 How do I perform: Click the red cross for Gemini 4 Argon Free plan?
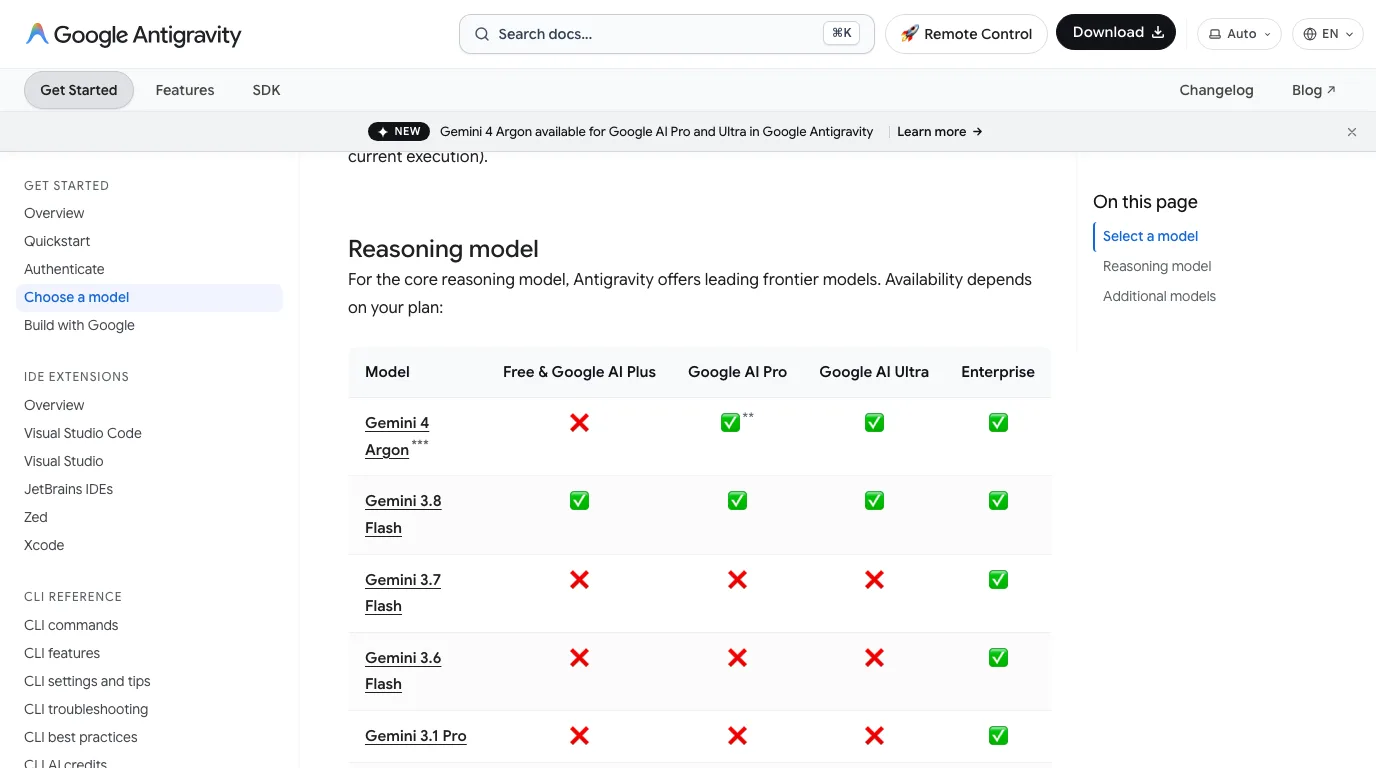579,423
